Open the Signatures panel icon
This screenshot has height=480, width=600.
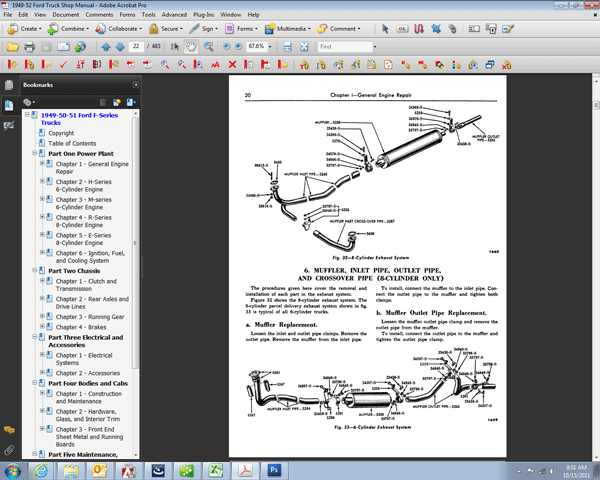pyautogui.click(x=9, y=126)
